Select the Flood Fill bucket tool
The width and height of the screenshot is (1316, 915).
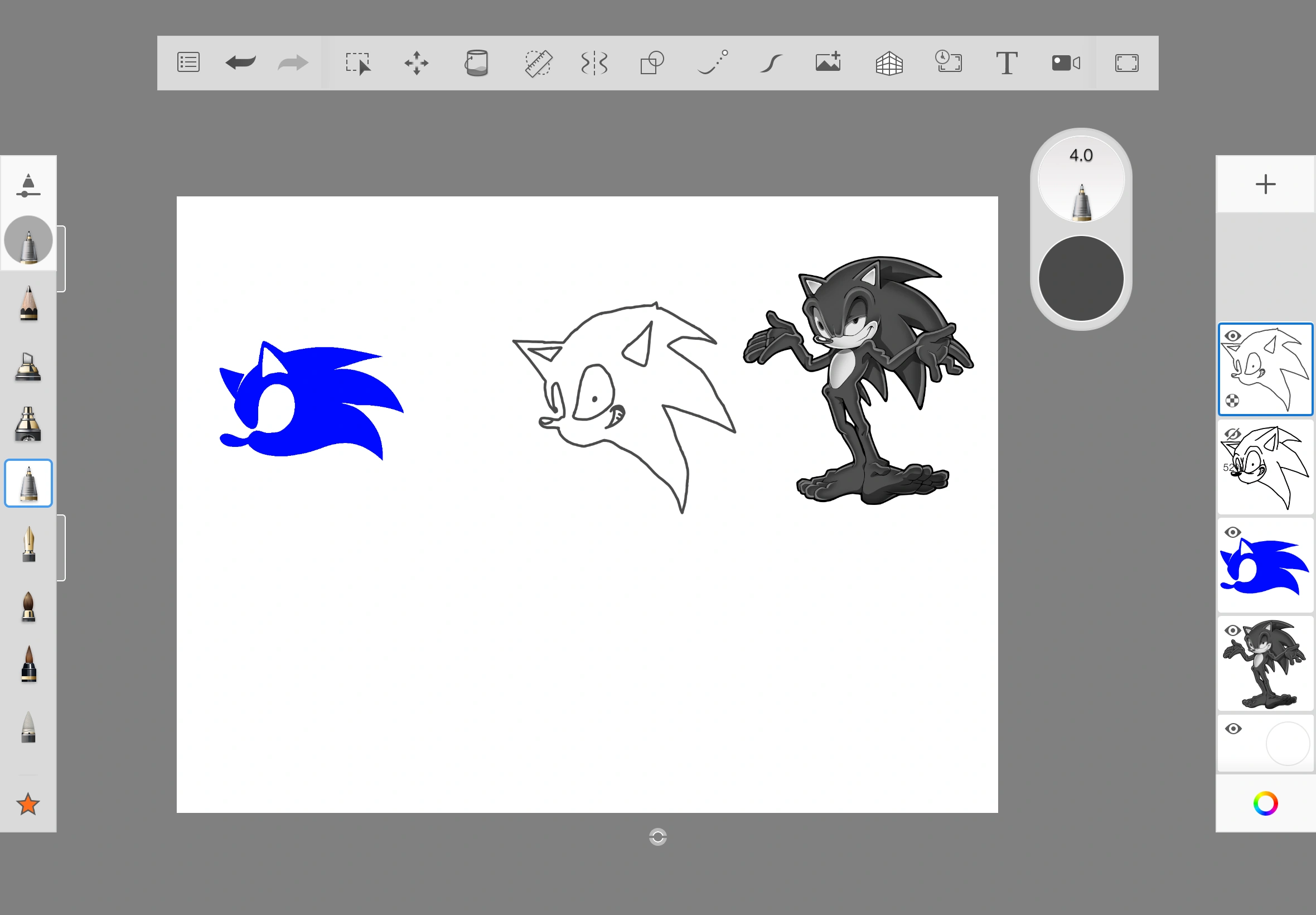476,62
